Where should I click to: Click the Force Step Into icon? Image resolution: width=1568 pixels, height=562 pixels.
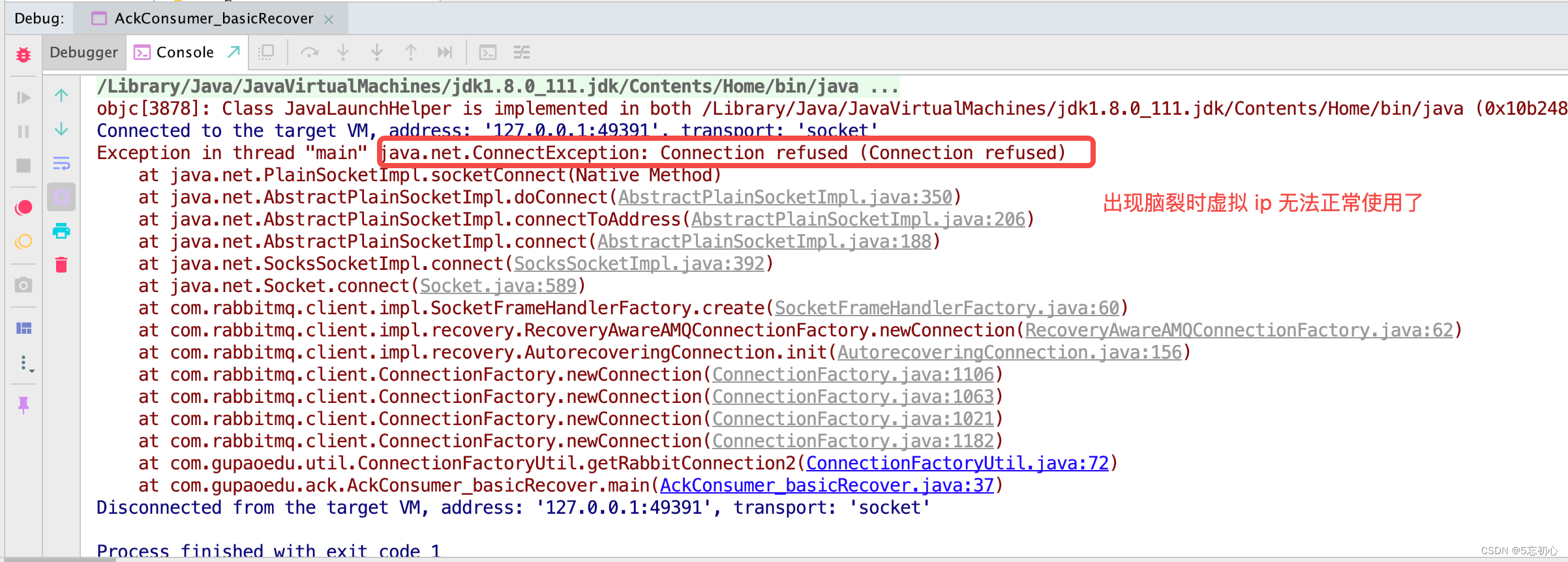pos(377,52)
